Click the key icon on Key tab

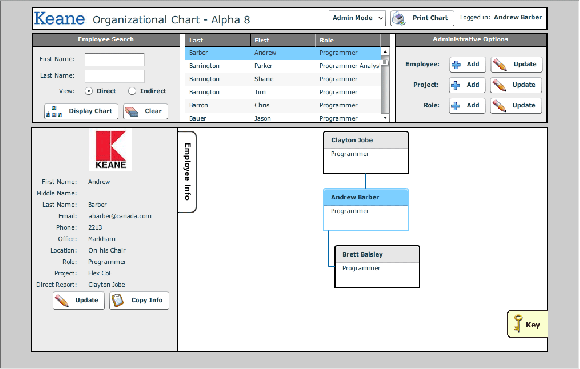coord(518,324)
